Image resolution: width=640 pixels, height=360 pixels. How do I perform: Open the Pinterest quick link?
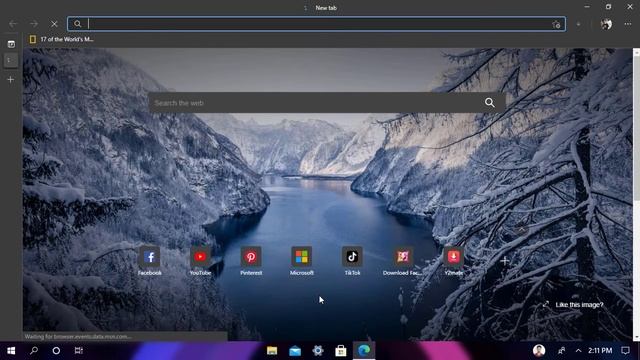(x=251, y=261)
